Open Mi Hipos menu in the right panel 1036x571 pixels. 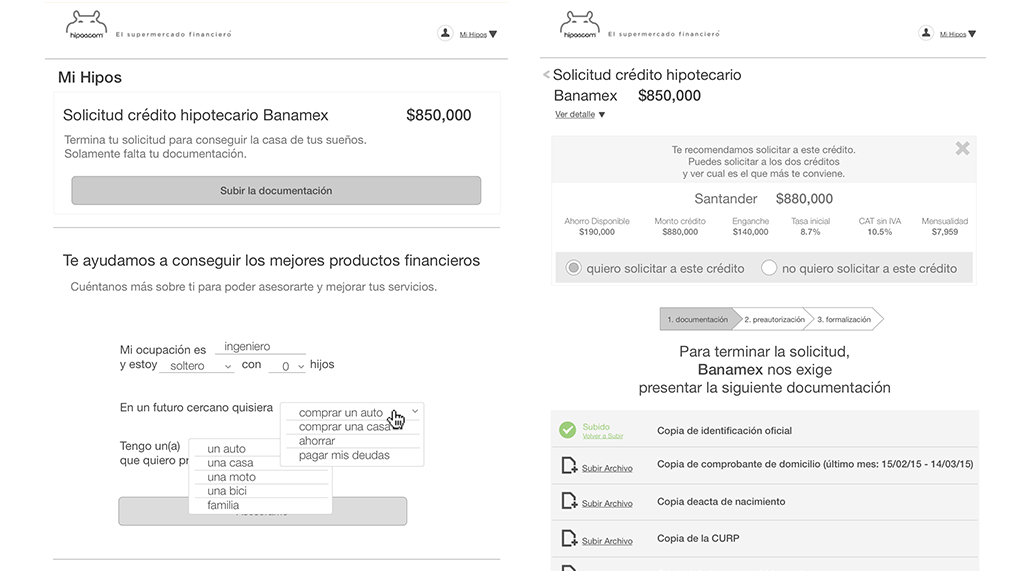coord(958,34)
